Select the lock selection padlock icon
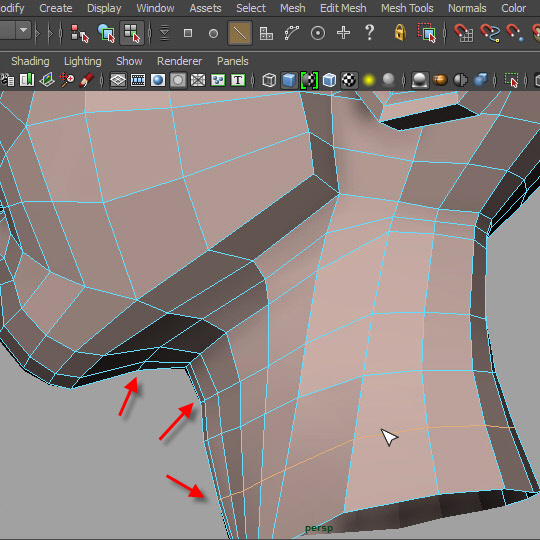Screen dimensions: 540x540 pos(399,33)
